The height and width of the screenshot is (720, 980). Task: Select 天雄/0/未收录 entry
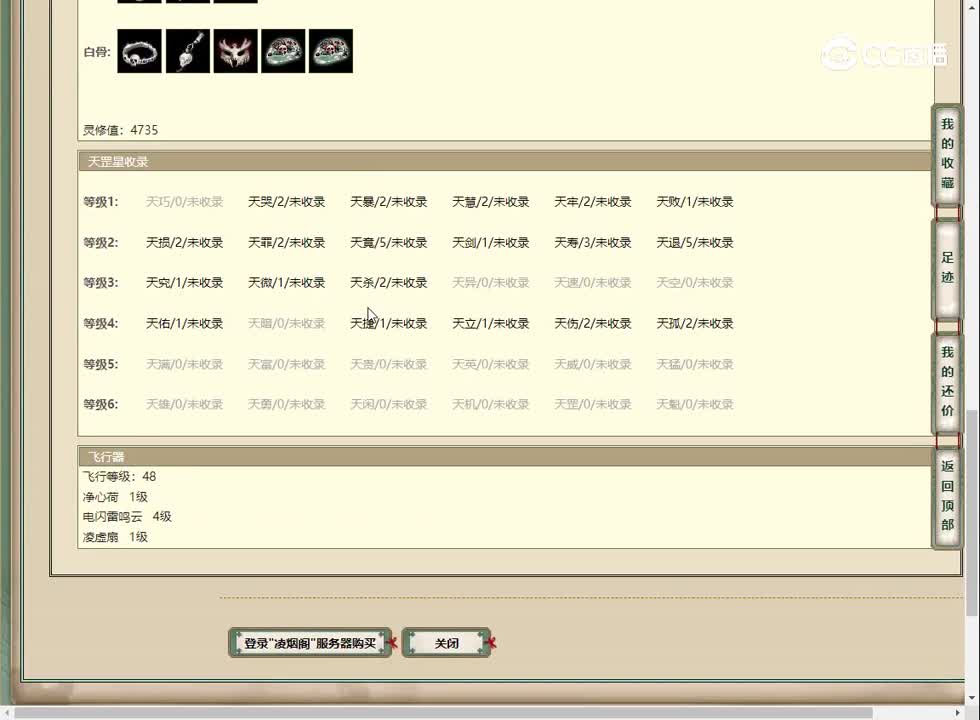tap(184, 404)
